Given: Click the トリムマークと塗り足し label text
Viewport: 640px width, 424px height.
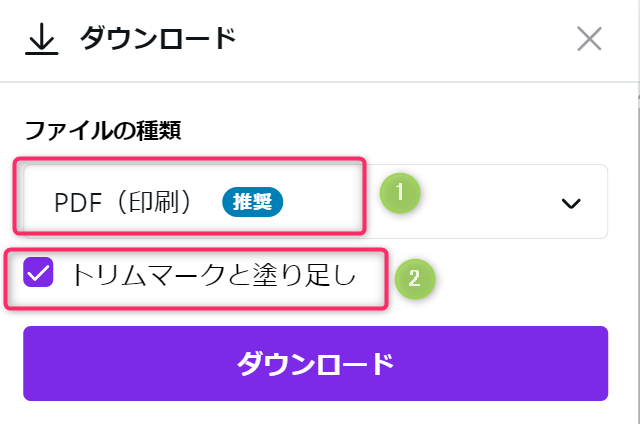Looking at the screenshot, I should pyautogui.click(x=213, y=273).
